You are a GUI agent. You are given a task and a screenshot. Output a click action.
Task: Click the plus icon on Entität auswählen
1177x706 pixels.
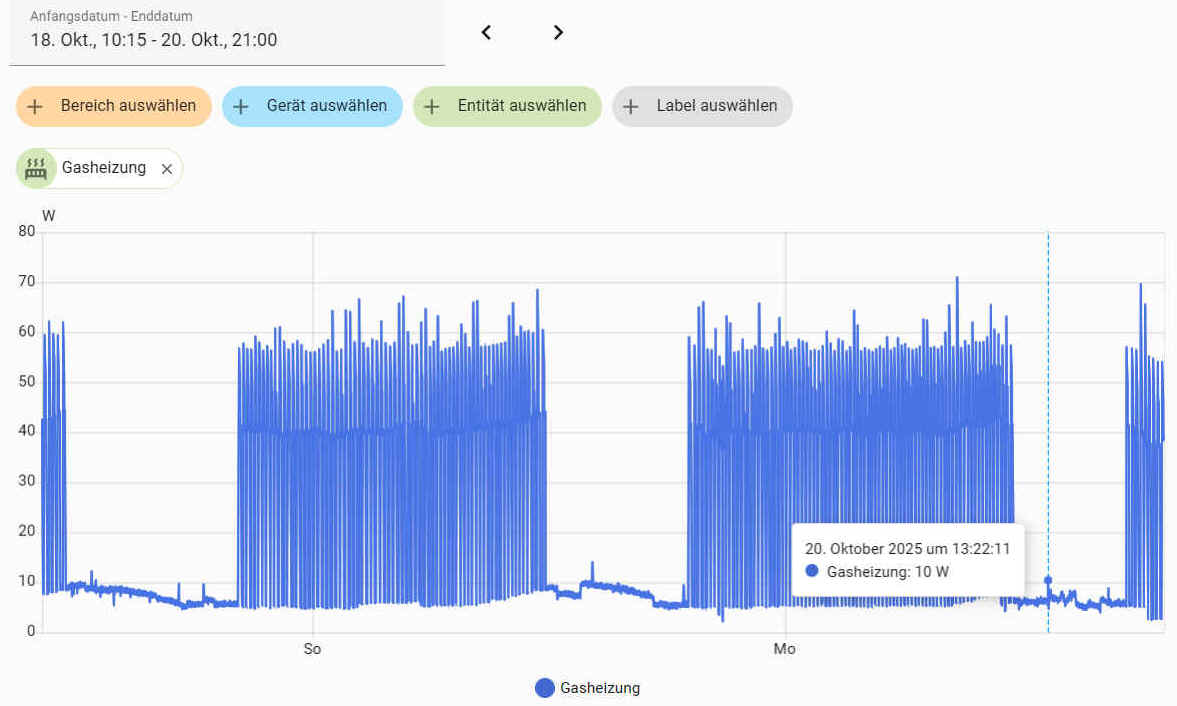pos(432,106)
